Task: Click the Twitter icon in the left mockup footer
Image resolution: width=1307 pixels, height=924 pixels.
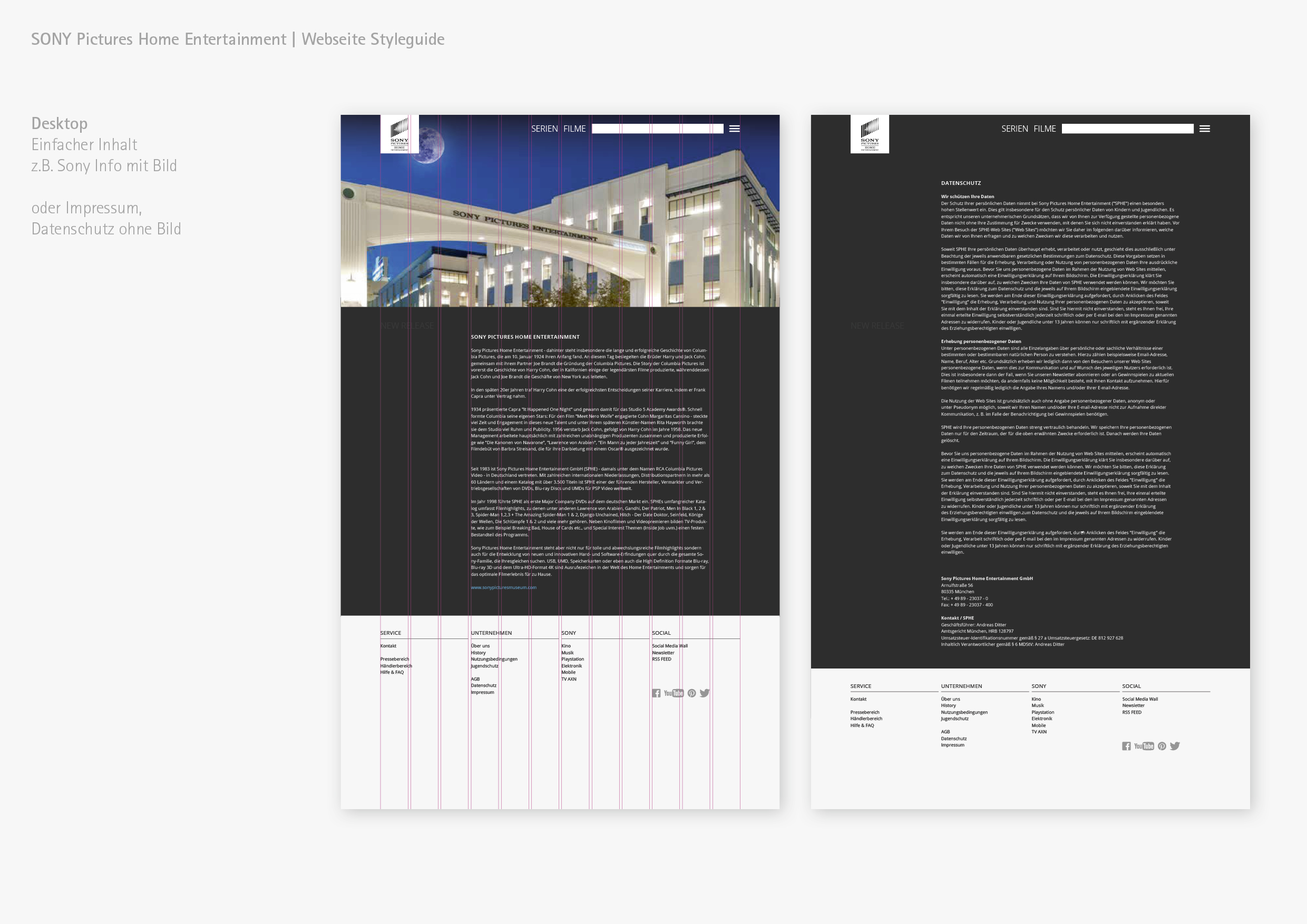Action: coord(705,693)
